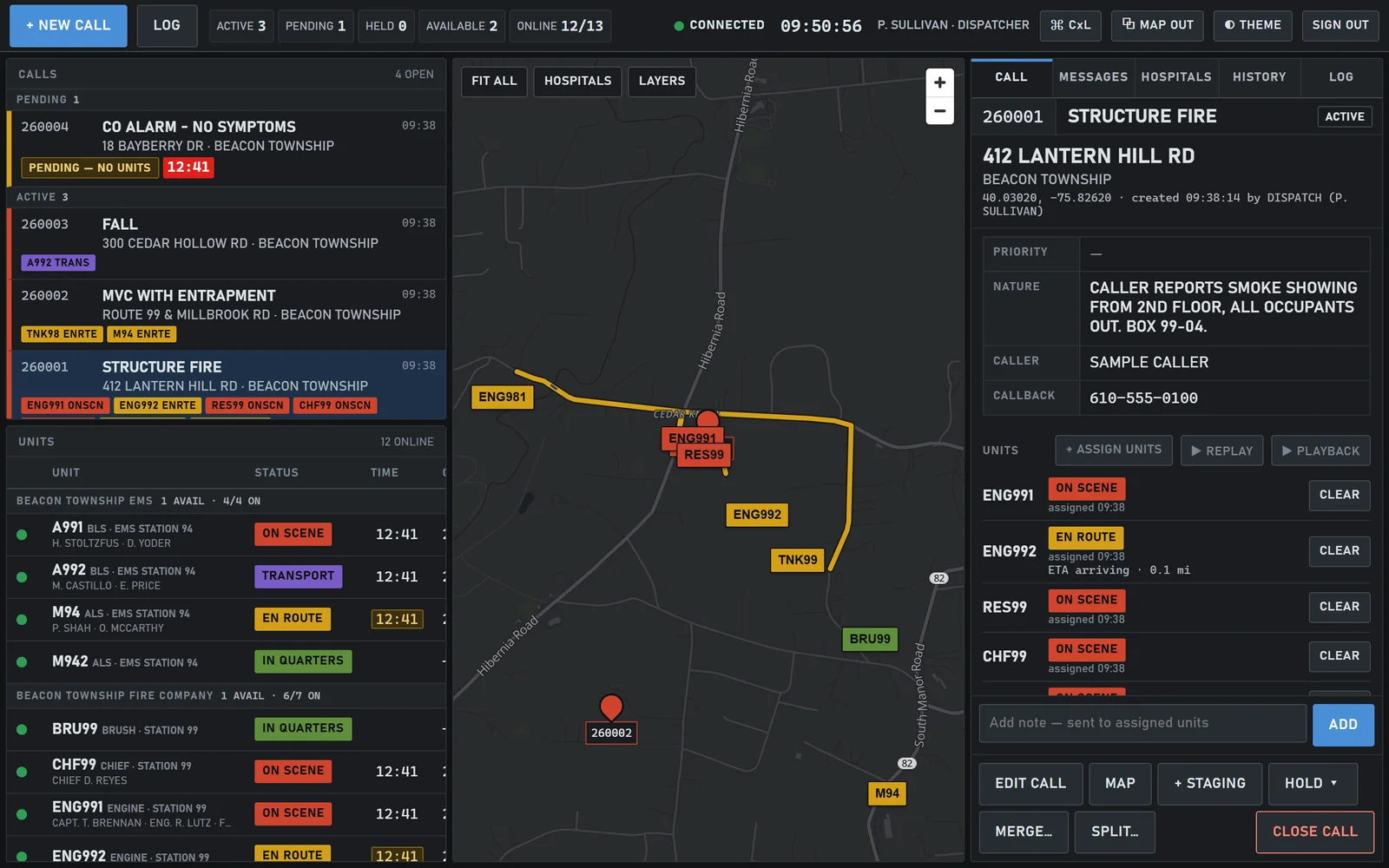This screenshot has height=868, width=1389.
Task: Clear unit ENG992 from the call
Action: coord(1340,550)
